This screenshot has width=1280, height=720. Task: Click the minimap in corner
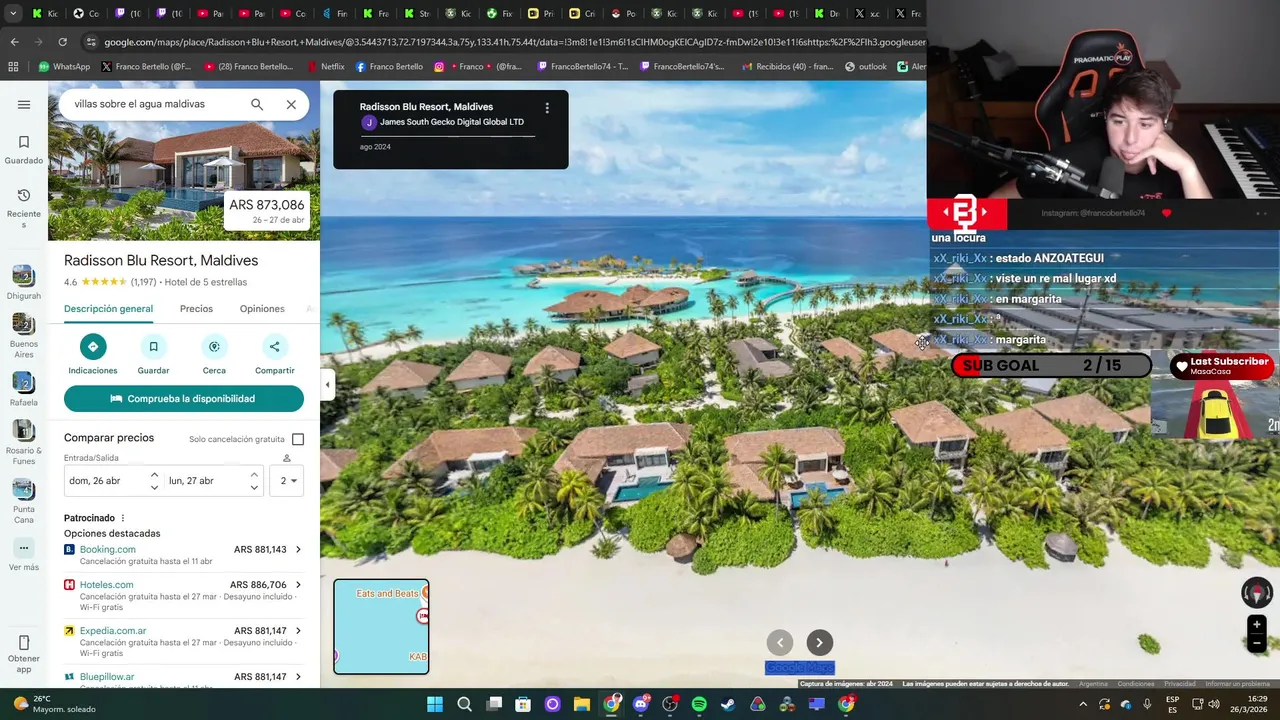(x=381, y=627)
